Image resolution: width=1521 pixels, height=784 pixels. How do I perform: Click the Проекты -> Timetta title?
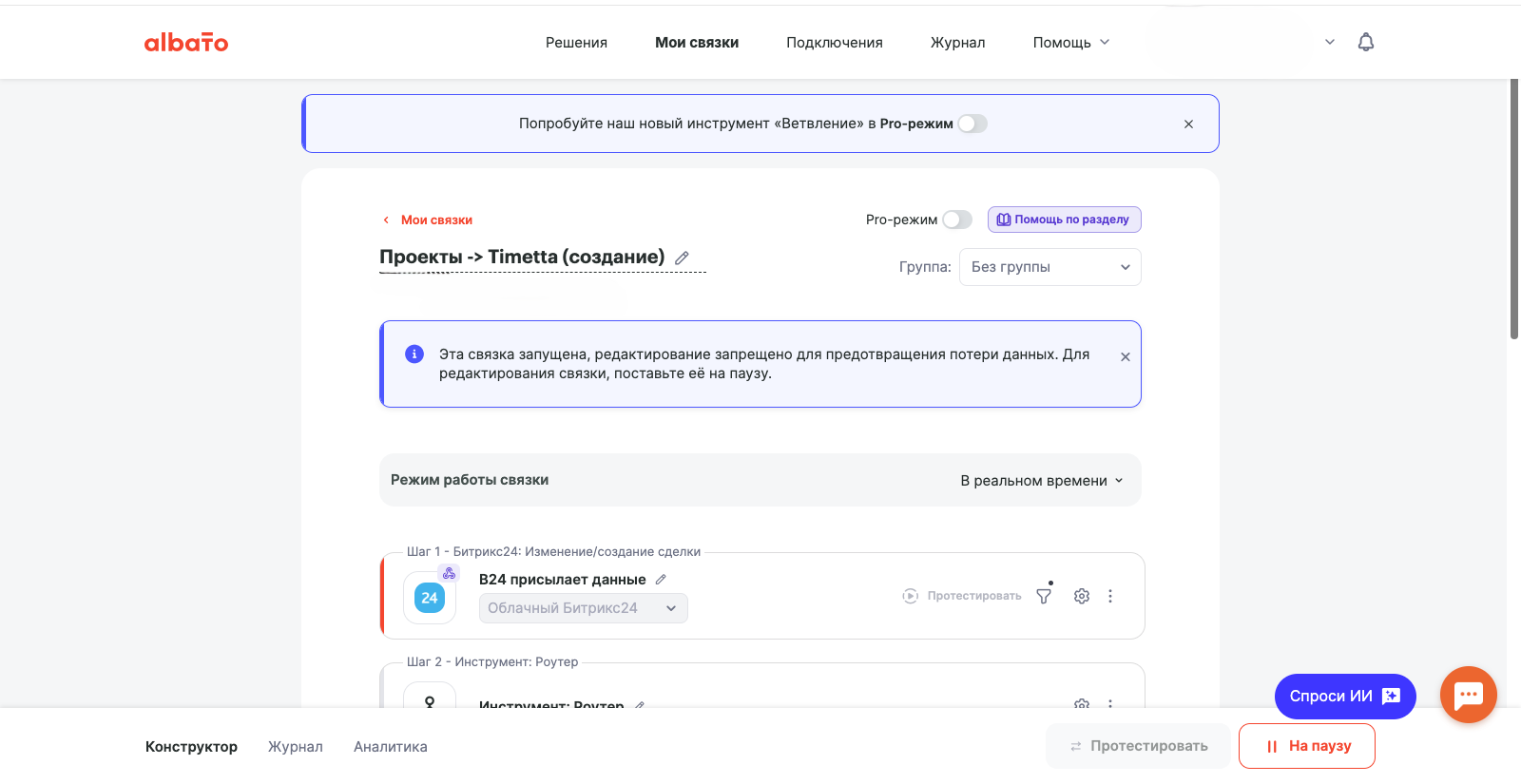(522, 257)
